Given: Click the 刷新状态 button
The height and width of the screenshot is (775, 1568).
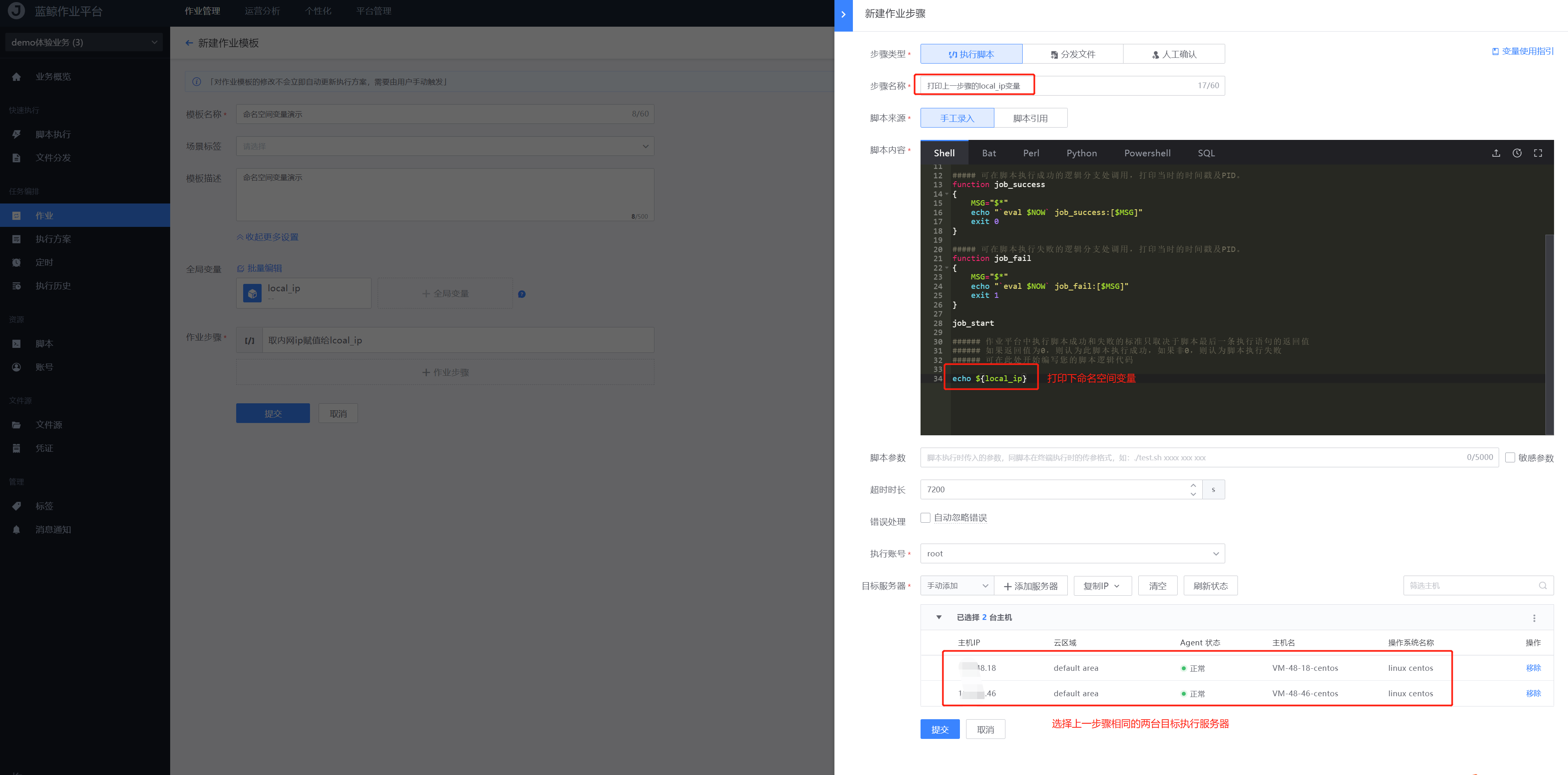Looking at the screenshot, I should 1210,586.
